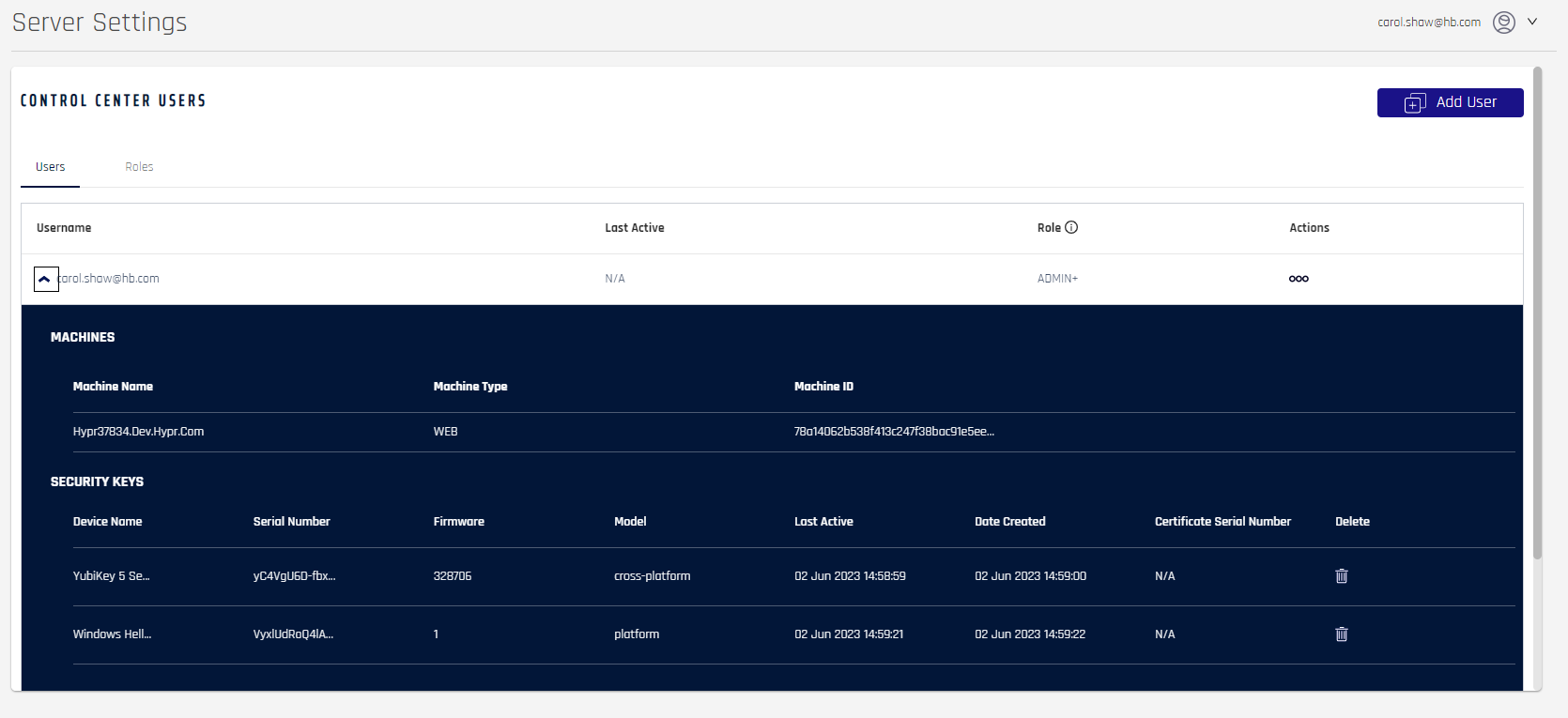The height and width of the screenshot is (718, 1568).
Task: Click the cross-platform model cell
Action: (652, 576)
